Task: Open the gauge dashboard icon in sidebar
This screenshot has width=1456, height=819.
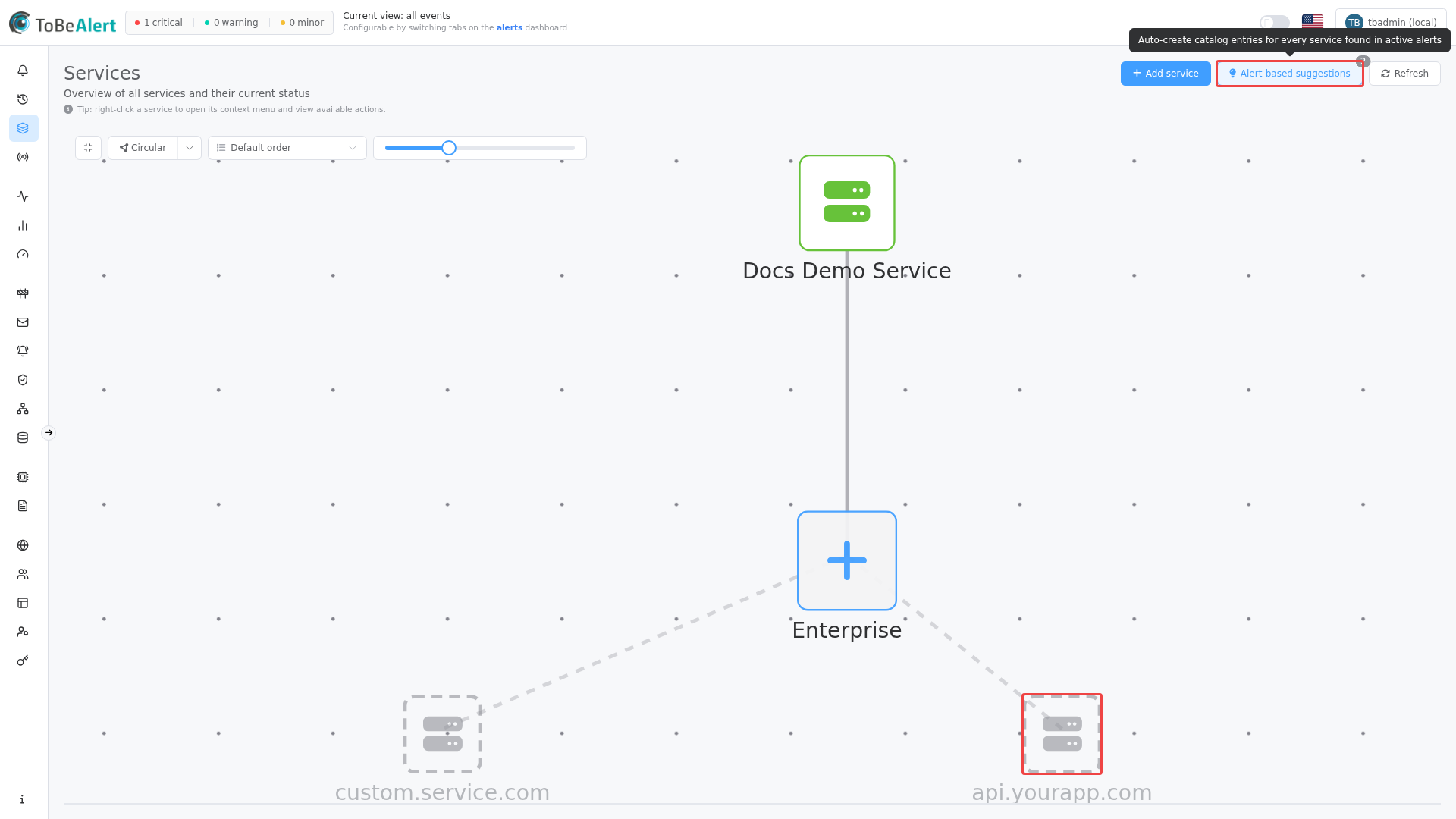Action: pyautogui.click(x=23, y=254)
